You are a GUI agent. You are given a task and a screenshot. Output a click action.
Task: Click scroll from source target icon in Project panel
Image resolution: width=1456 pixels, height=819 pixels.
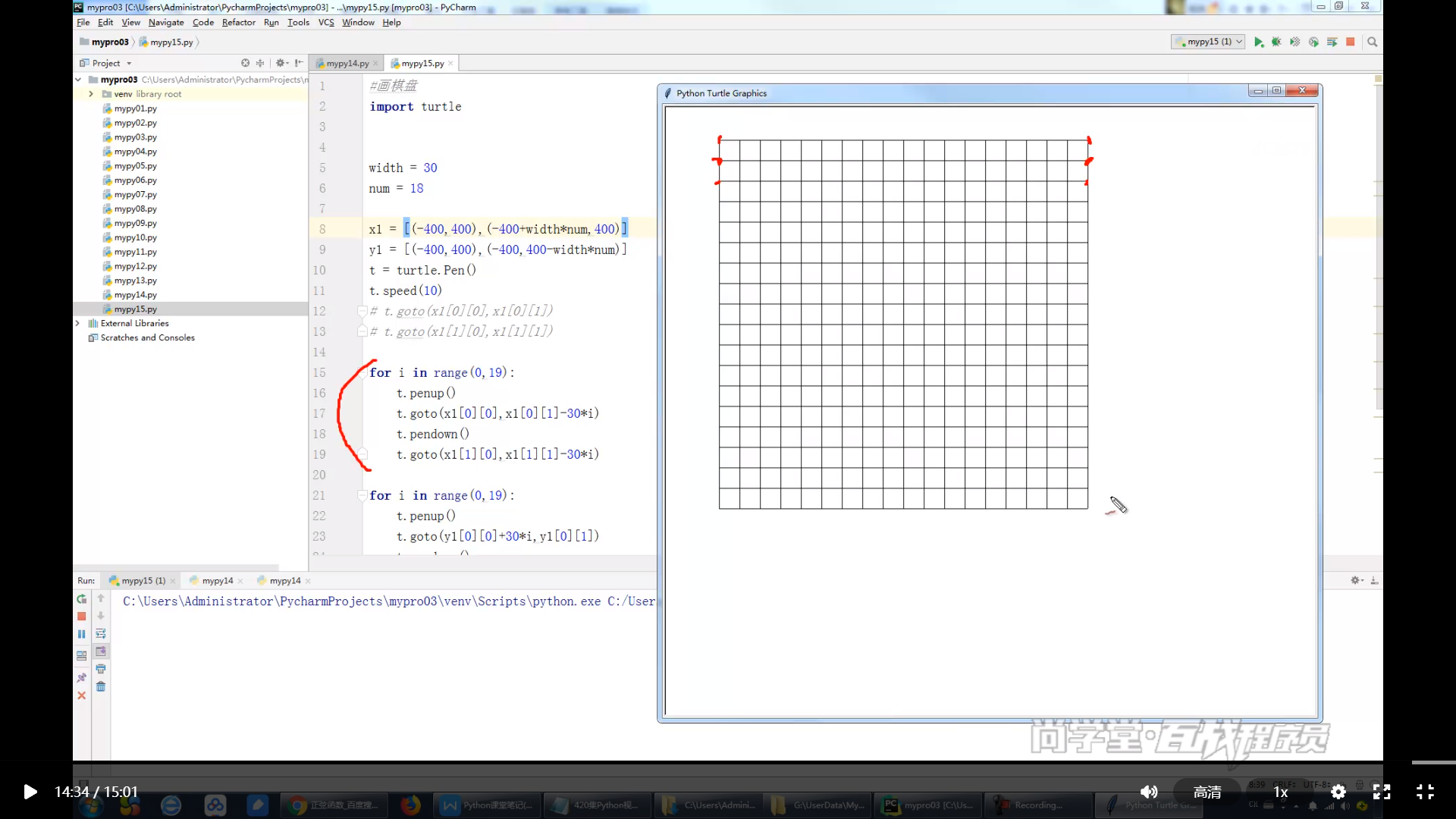tap(245, 63)
